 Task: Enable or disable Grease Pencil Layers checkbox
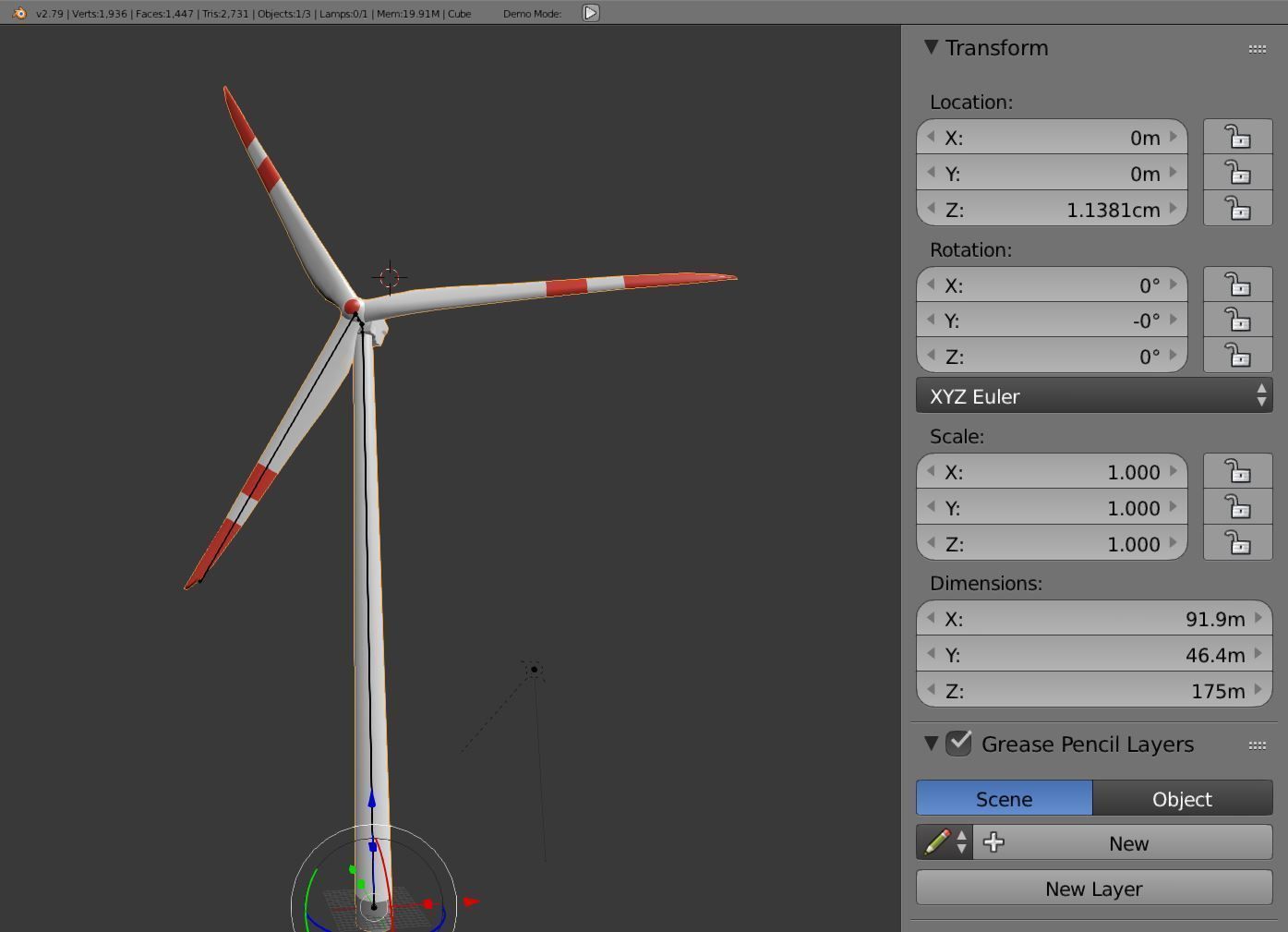point(959,743)
